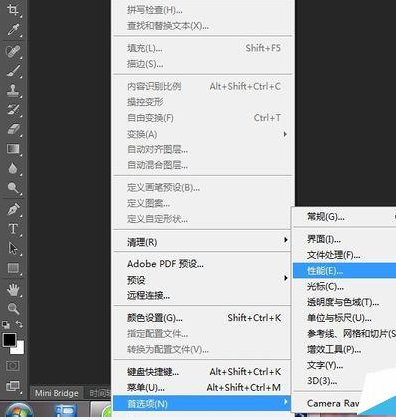
Task: Swap foreground and background colors
Action: click(x=19, y=324)
